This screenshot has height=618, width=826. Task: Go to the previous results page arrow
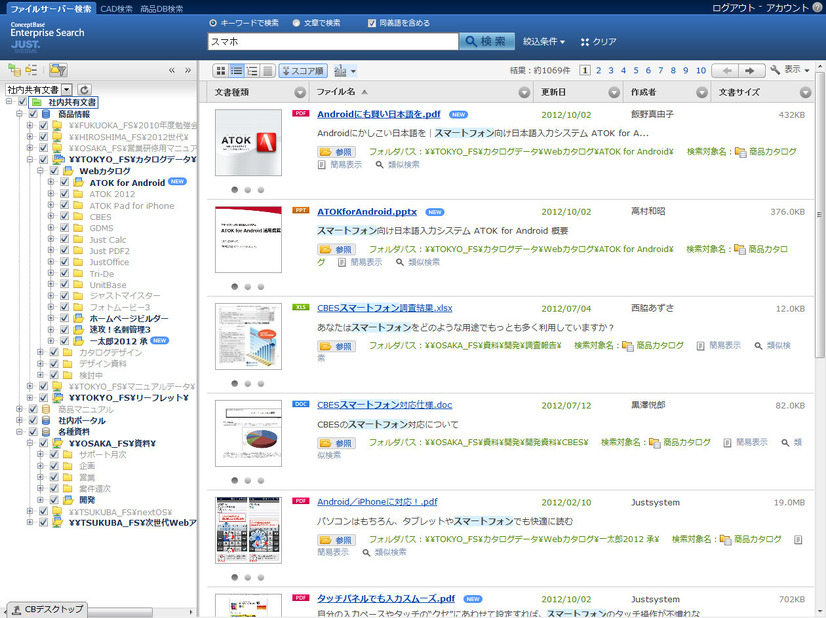pyautogui.click(x=727, y=71)
